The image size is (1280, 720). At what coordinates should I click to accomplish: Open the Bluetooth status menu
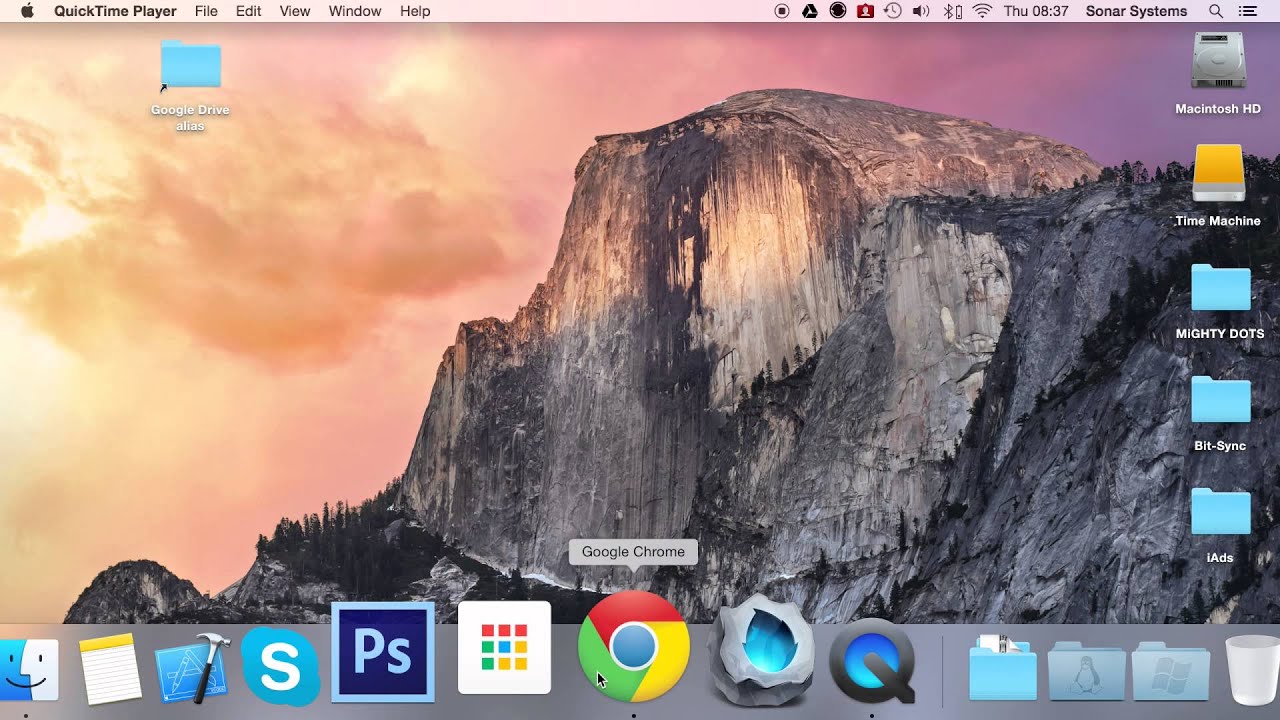pos(953,11)
